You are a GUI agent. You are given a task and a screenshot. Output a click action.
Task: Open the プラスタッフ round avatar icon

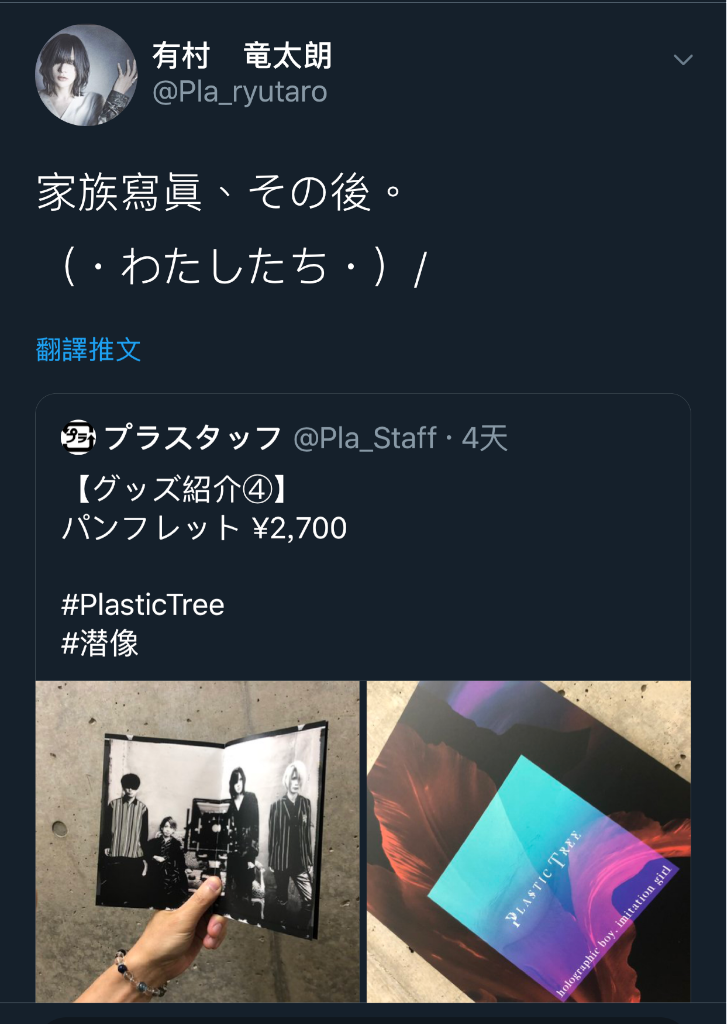point(78,438)
